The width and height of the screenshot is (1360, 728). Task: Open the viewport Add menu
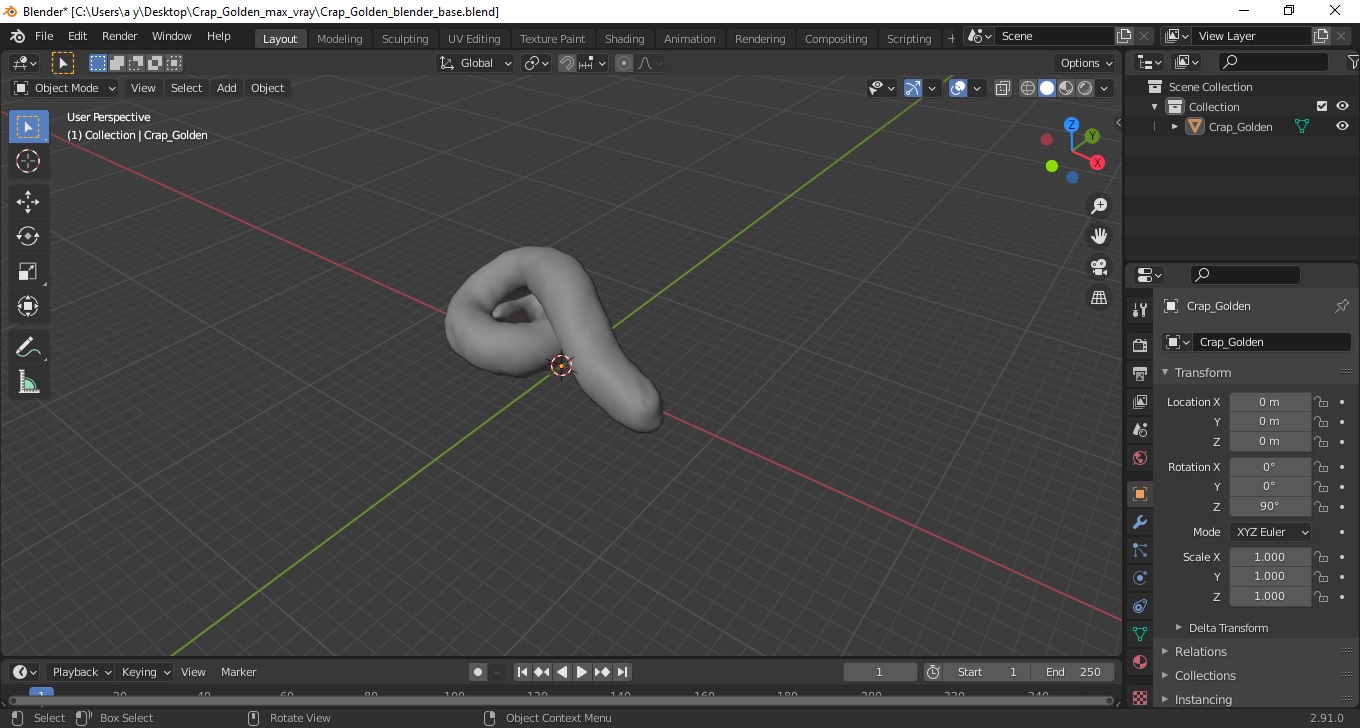pyautogui.click(x=227, y=88)
